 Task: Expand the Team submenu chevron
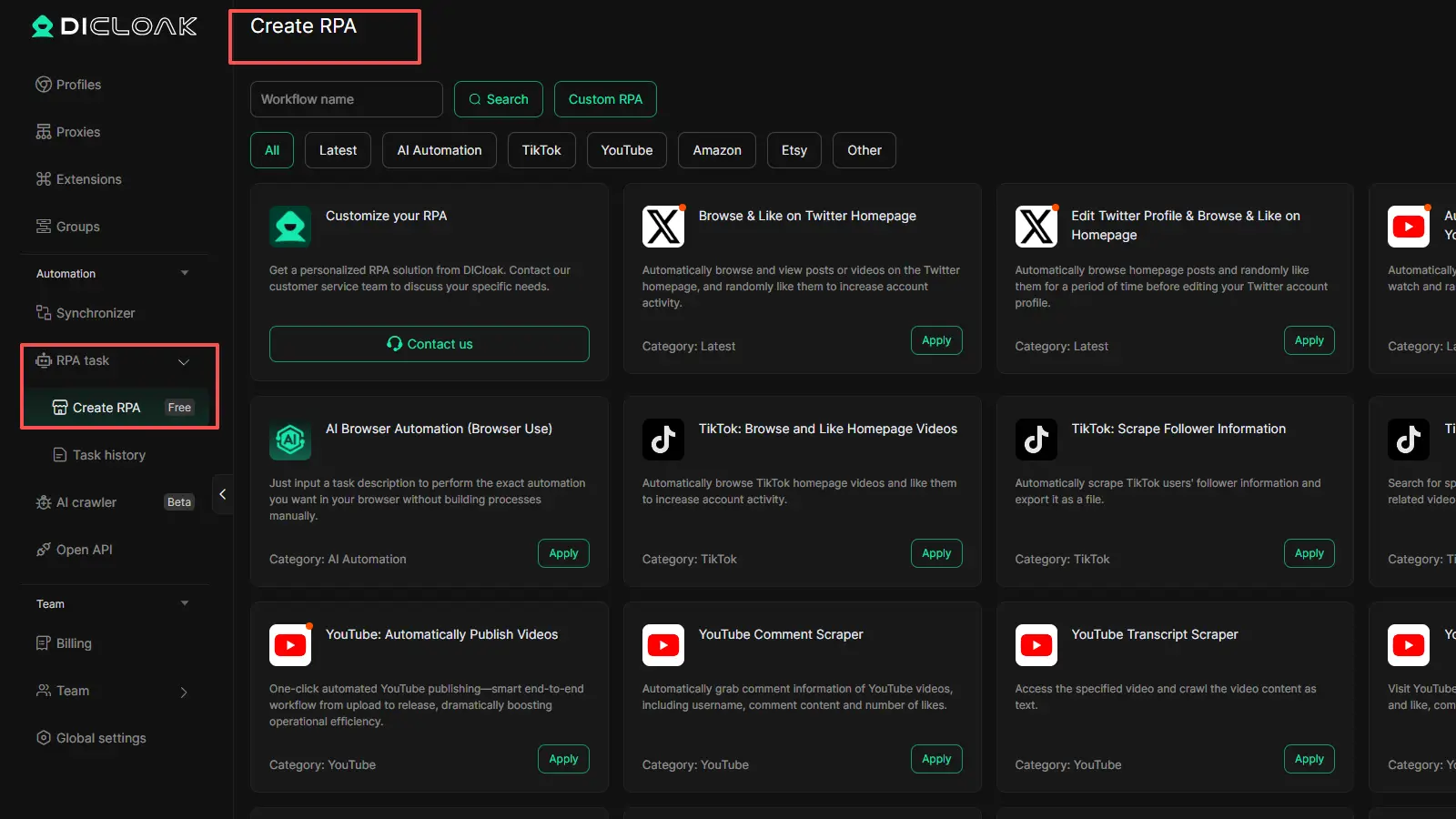(x=184, y=692)
